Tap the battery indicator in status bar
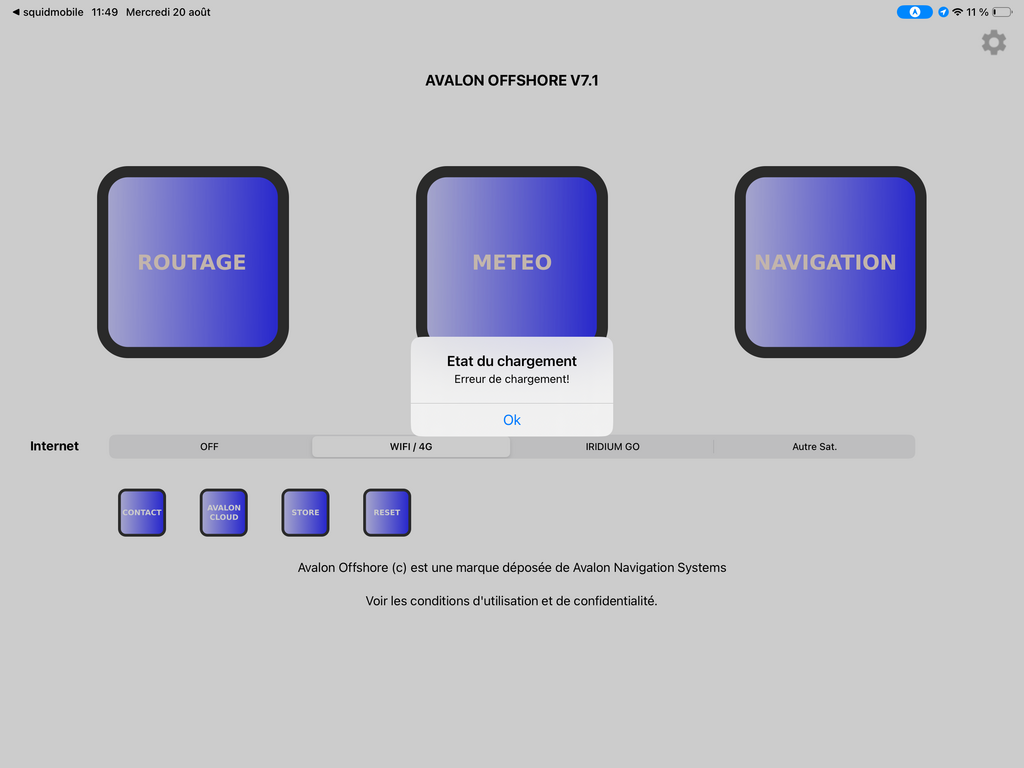Viewport: 1024px width, 768px height. pyautogui.click(x=1002, y=12)
